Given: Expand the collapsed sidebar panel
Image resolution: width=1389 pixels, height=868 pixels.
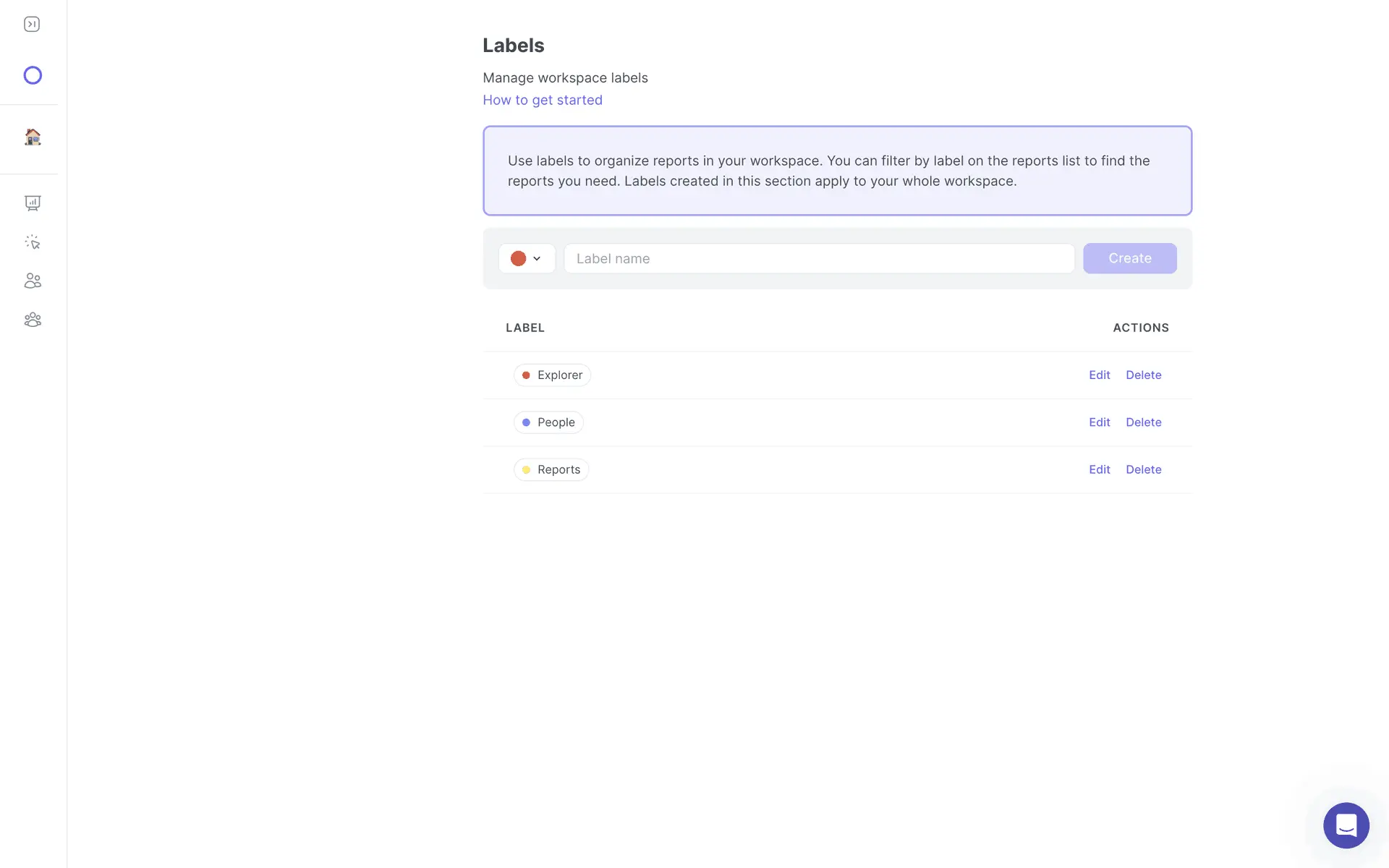Looking at the screenshot, I should (32, 25).
